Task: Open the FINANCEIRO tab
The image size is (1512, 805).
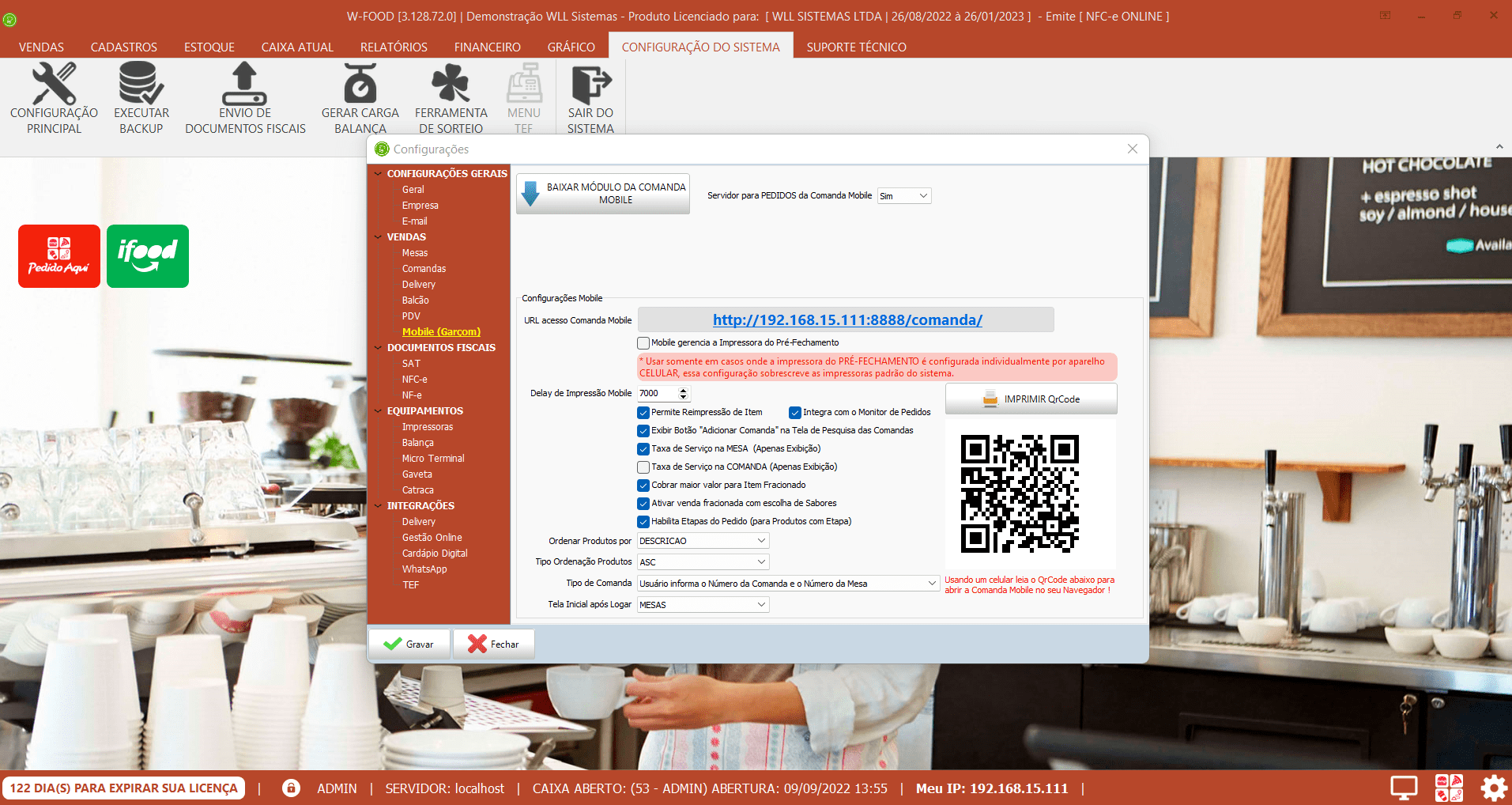Action: (488, 47)
